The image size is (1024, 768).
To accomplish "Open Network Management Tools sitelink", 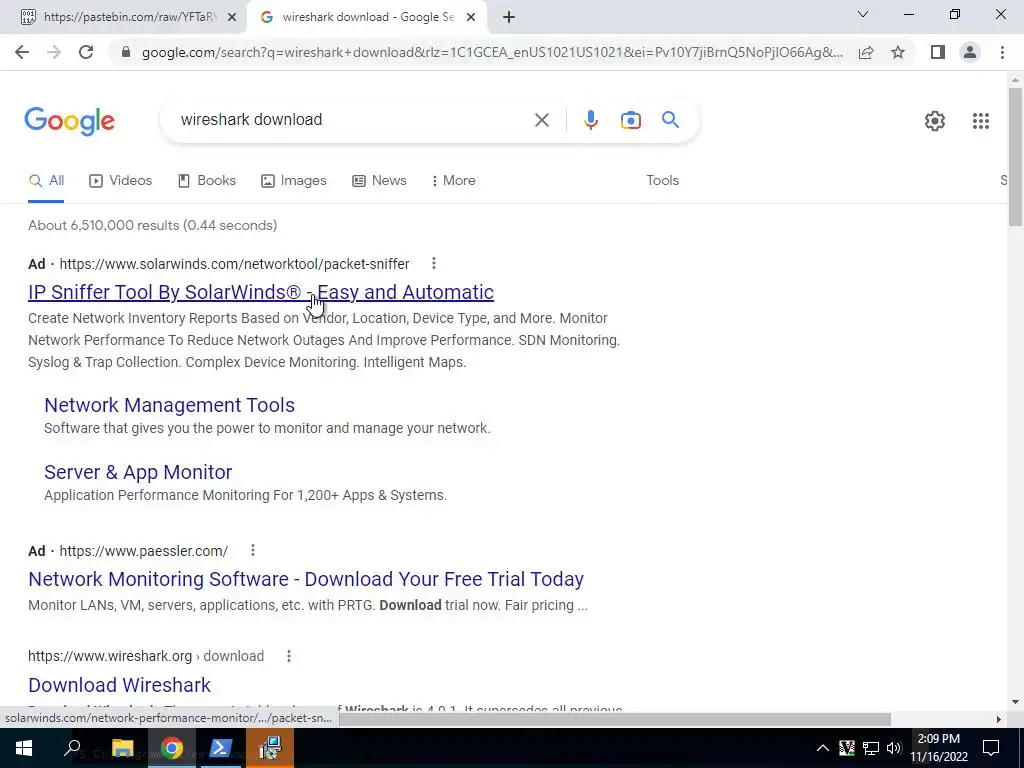I will click(169, 405).
